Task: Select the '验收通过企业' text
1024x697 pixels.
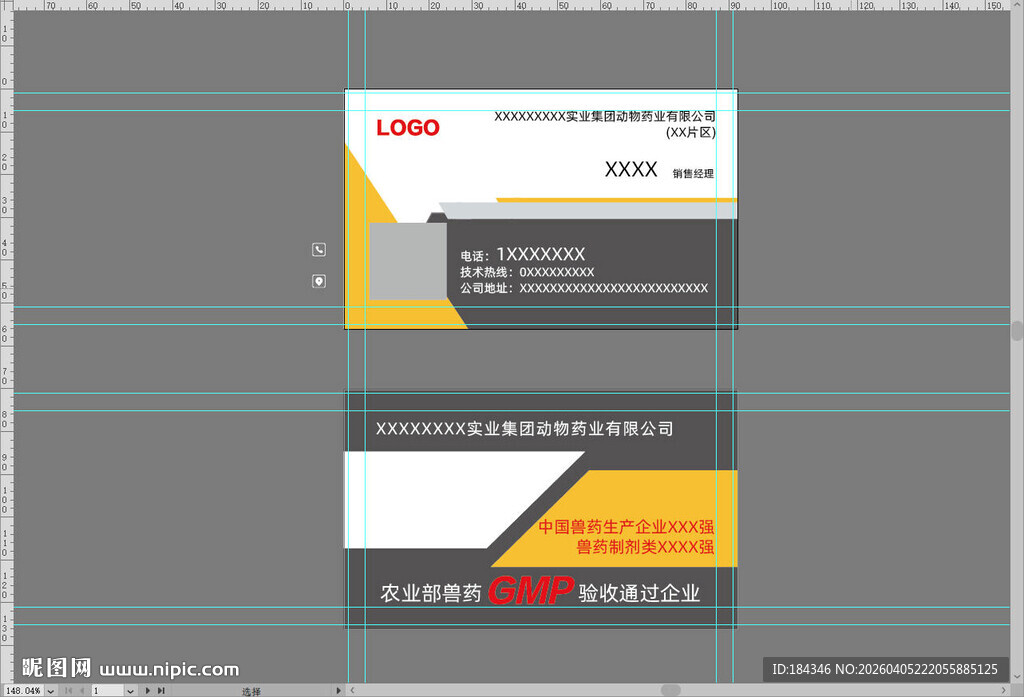Action: [639, 593]
